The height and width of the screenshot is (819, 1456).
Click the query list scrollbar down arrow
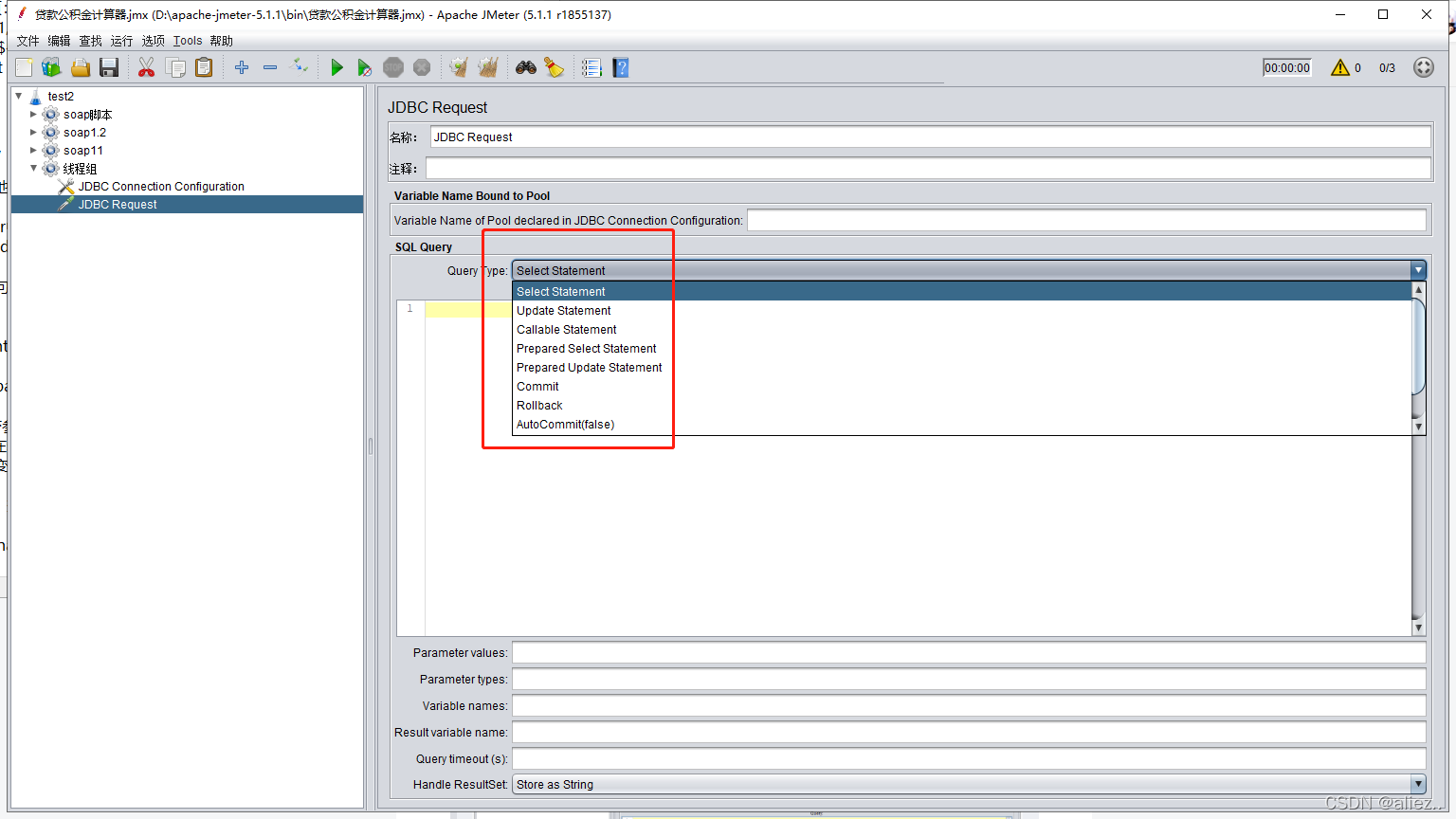coord(1418,427)
